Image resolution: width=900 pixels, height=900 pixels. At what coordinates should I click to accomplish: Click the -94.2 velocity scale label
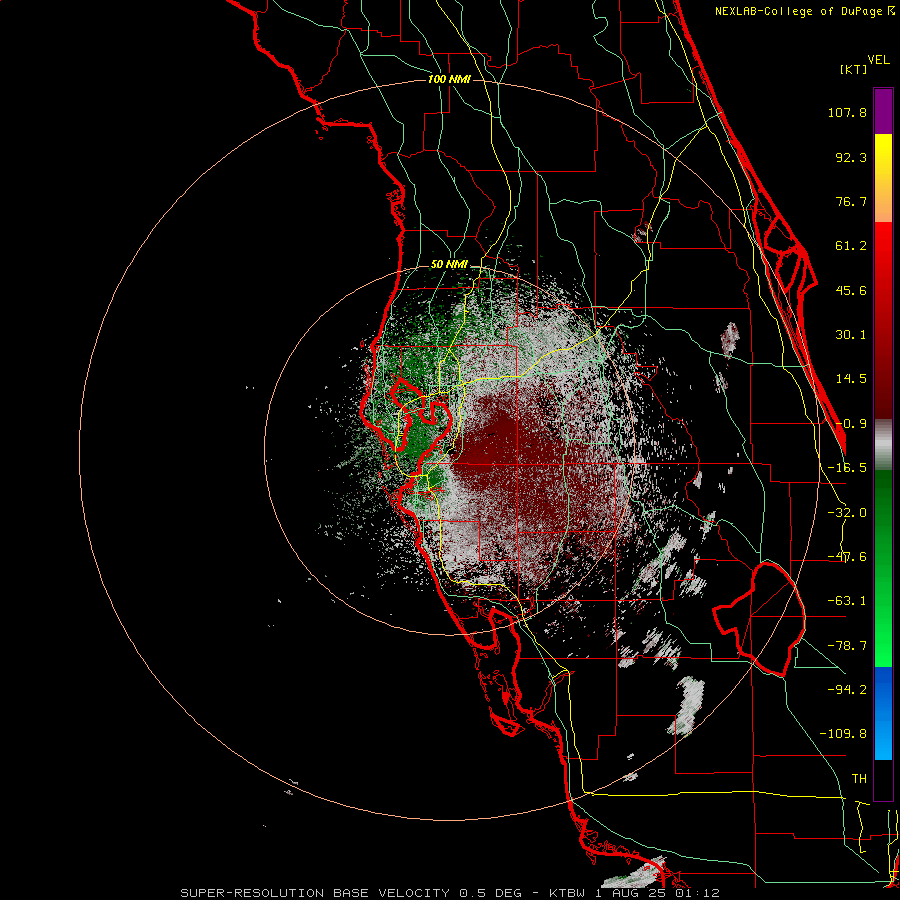point(847,689)
